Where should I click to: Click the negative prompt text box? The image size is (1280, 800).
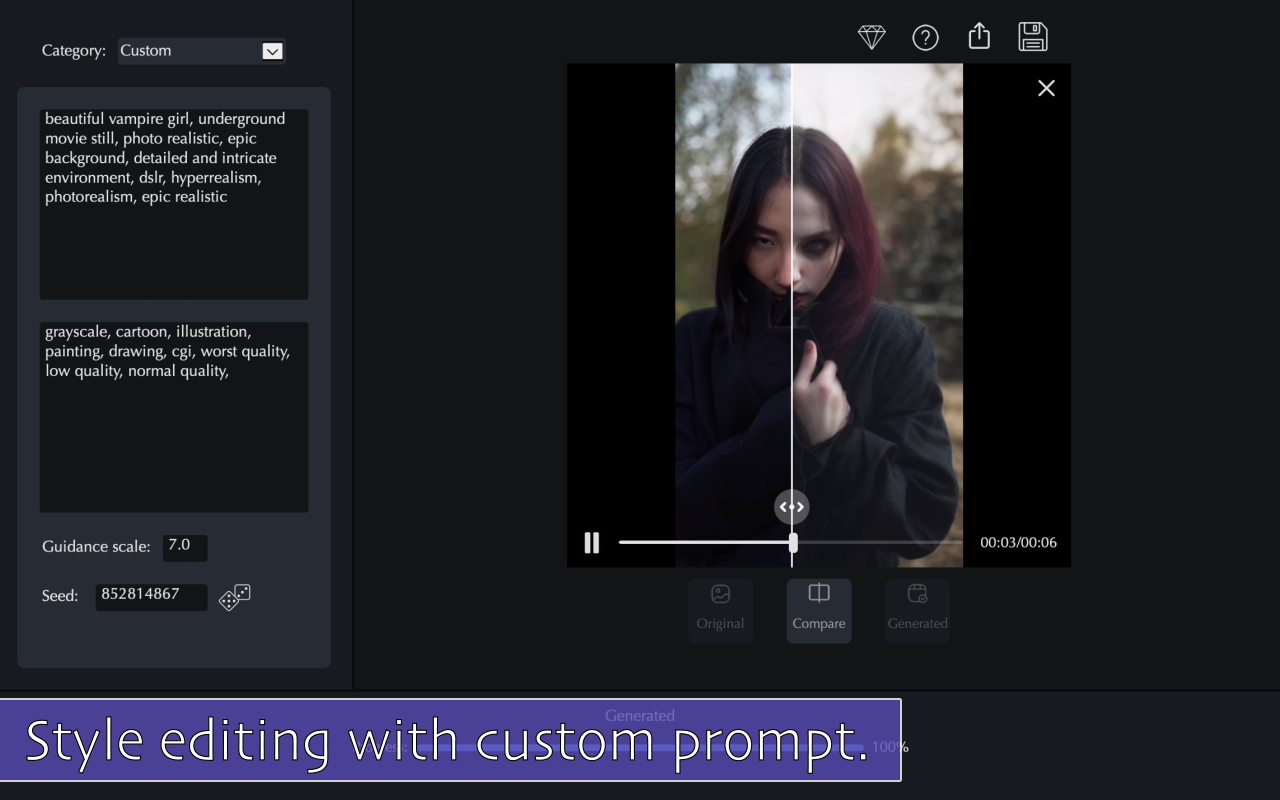click(x=174, y=417)
